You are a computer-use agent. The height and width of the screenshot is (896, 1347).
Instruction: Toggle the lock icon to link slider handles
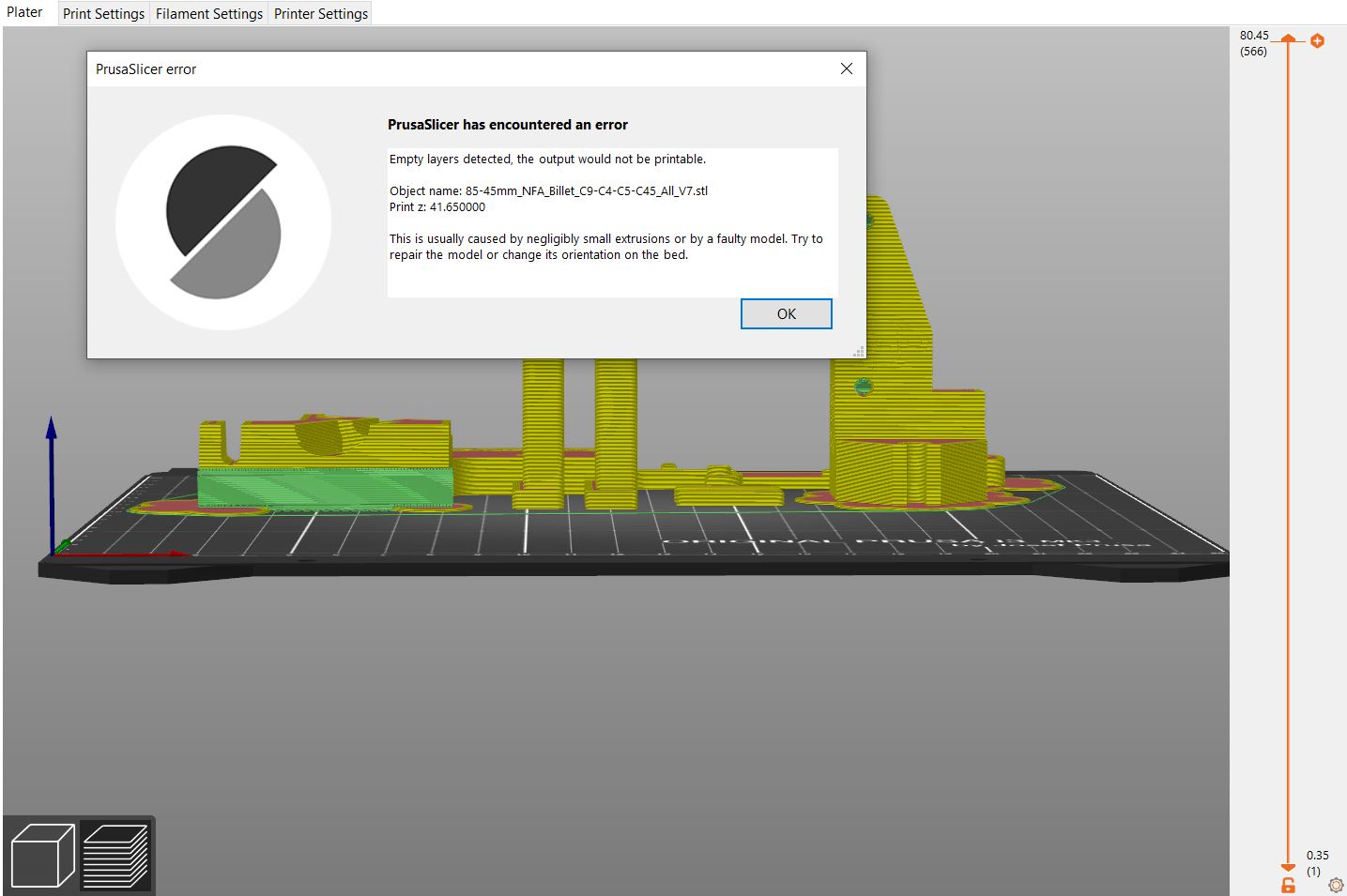click(x=1287, y=885)
